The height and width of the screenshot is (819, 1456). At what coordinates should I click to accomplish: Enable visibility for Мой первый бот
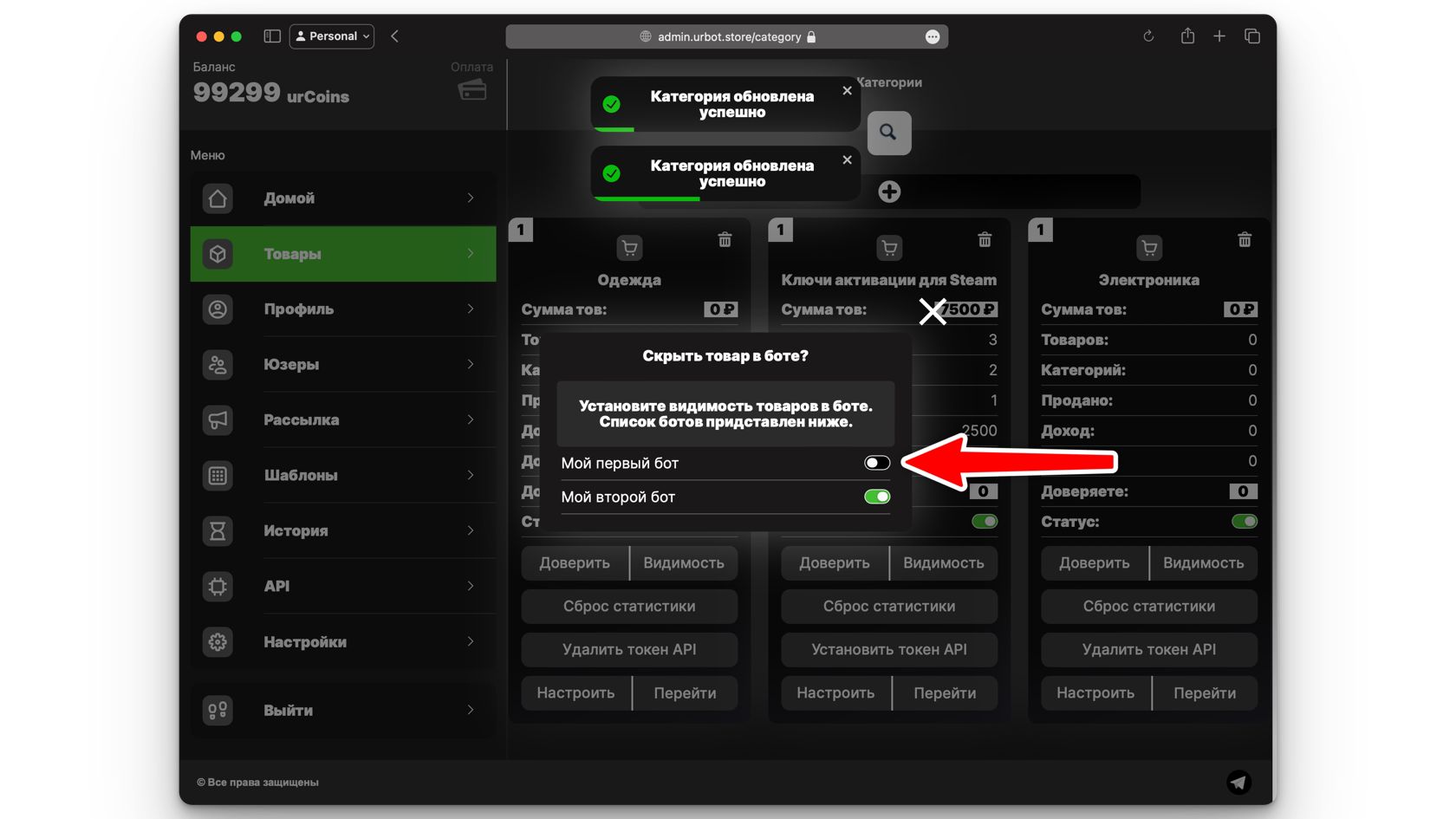[876, 463]
